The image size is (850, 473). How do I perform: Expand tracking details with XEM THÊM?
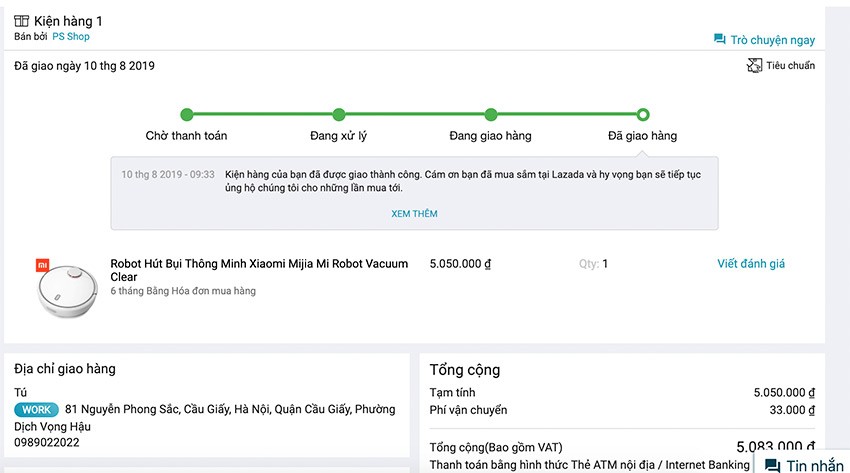click(x=414, y=213)
